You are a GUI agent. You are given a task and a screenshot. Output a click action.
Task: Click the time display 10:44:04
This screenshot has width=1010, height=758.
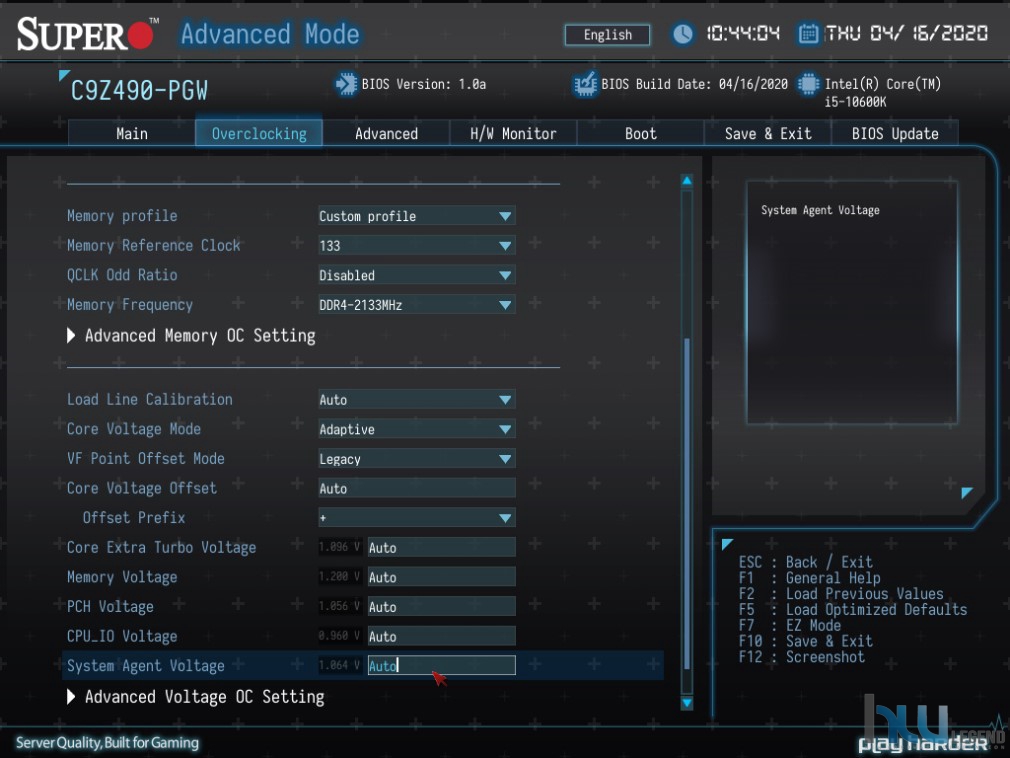[x=743, y=33]
